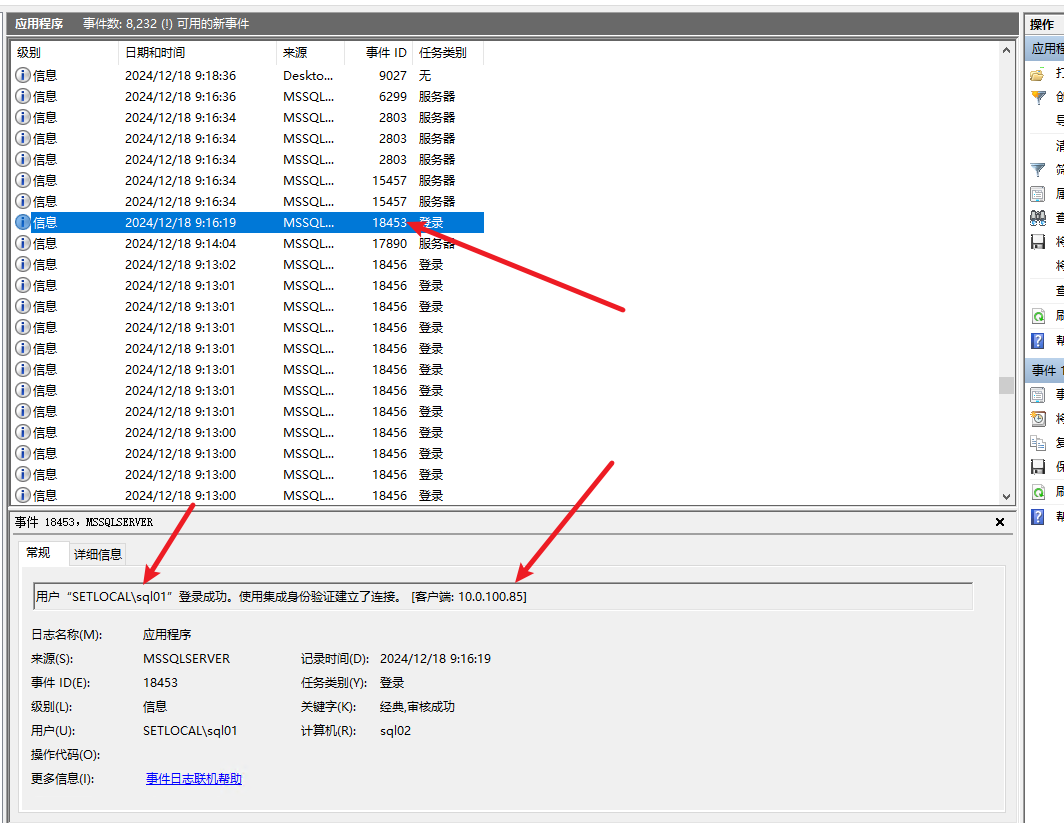1064x823 pixels.
Task: Click the filter current log funnel icon
Action: click(1038, 170)
